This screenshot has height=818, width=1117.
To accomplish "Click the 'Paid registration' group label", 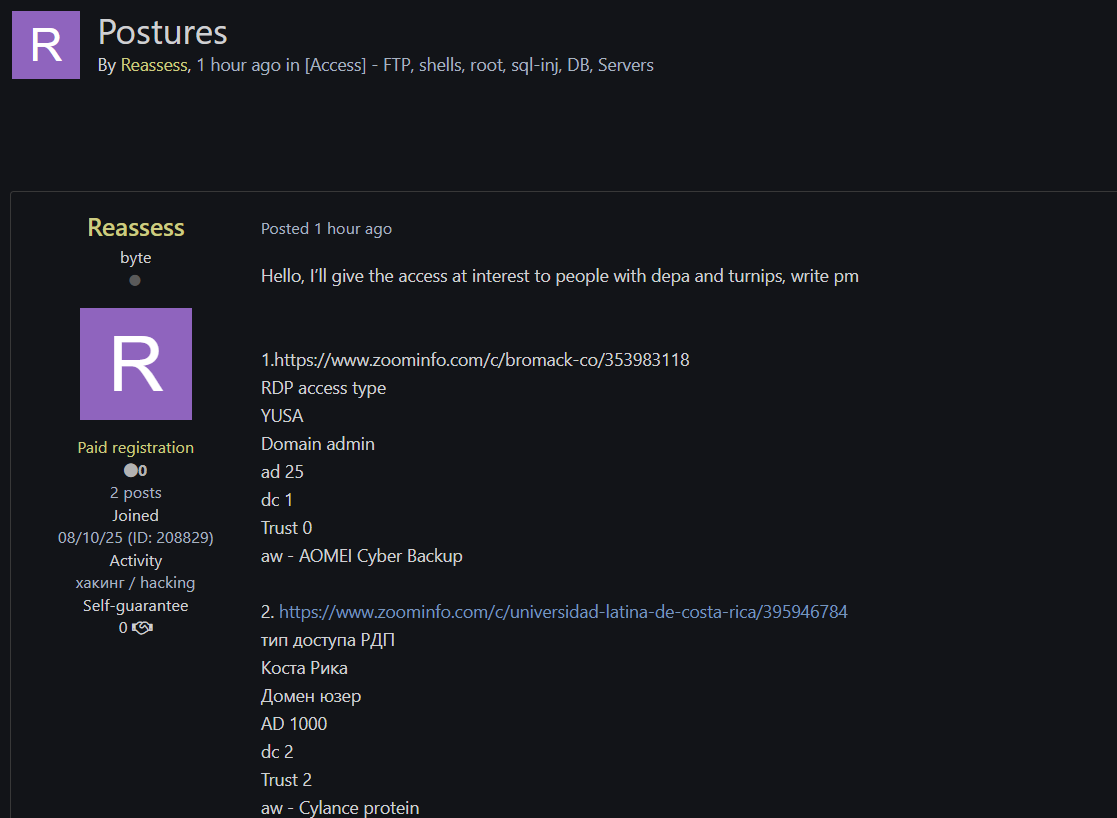I will [136, 448].
